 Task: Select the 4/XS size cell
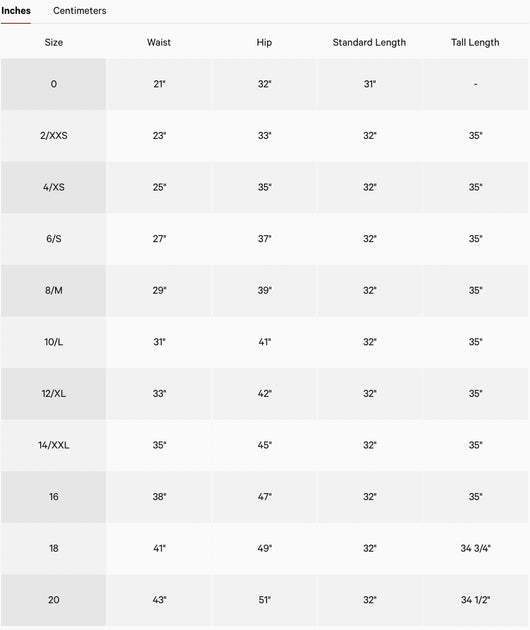pos(53,187)
